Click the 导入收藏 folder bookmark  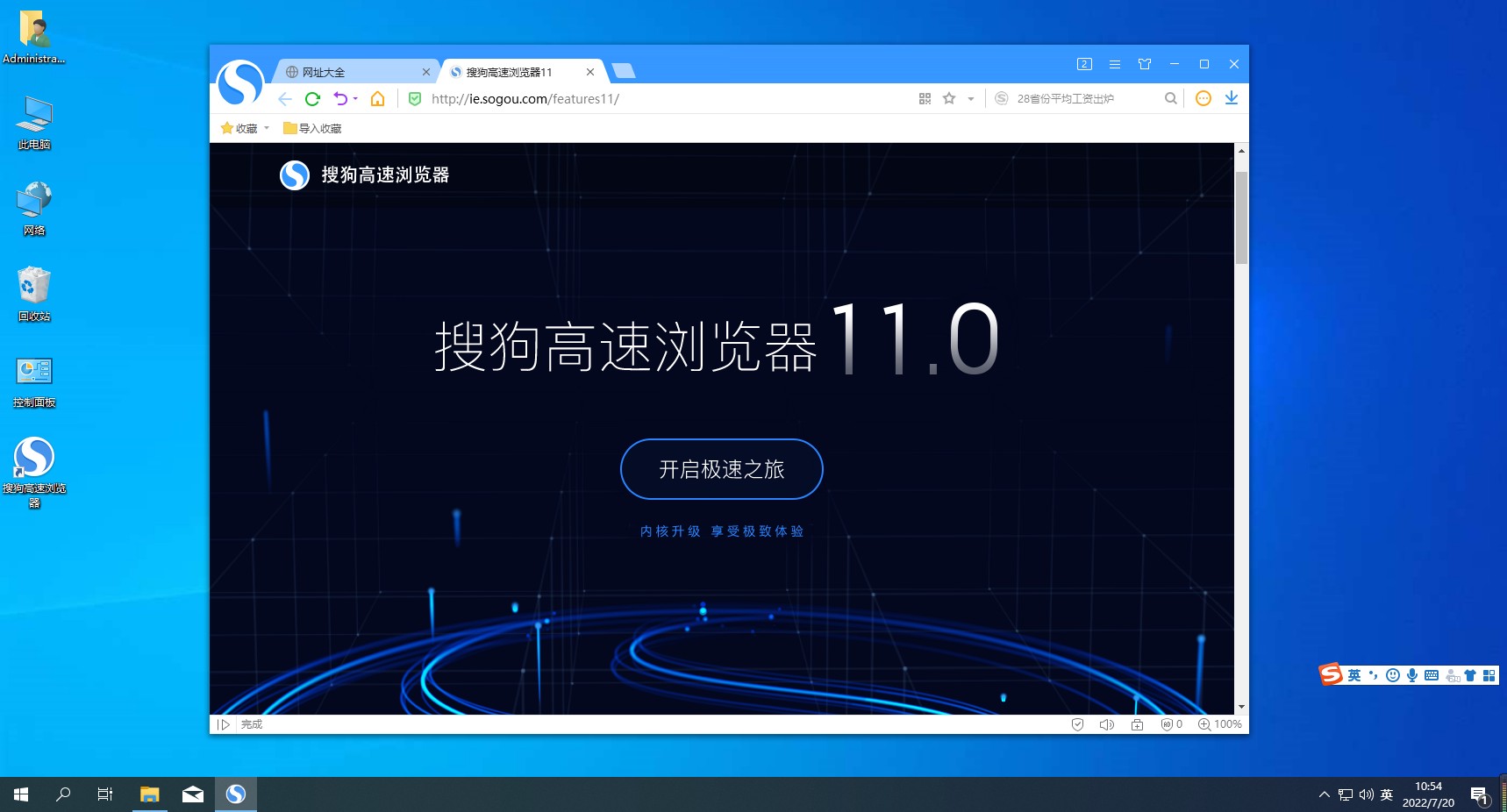312,128
